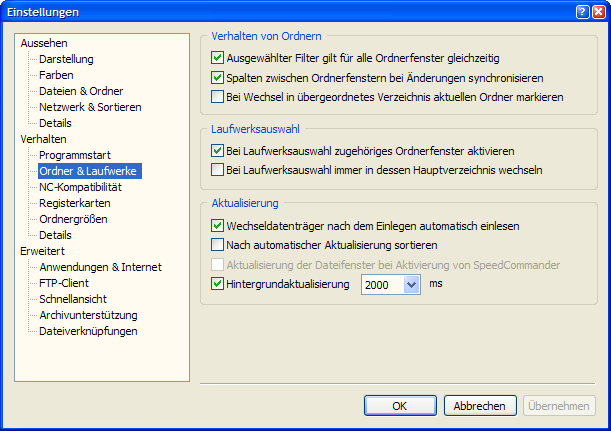Close the Einstellungen dialog

(599, 12)
